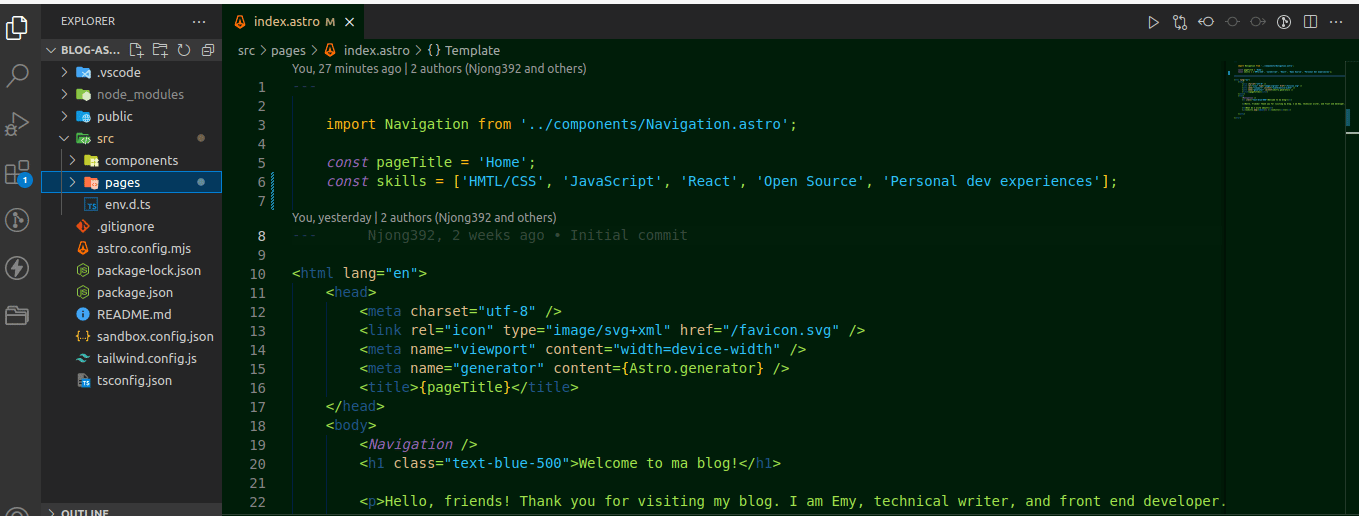Expand the .vscode folder
Viewport: 1359px width, 516px height.
click(64, 72)
